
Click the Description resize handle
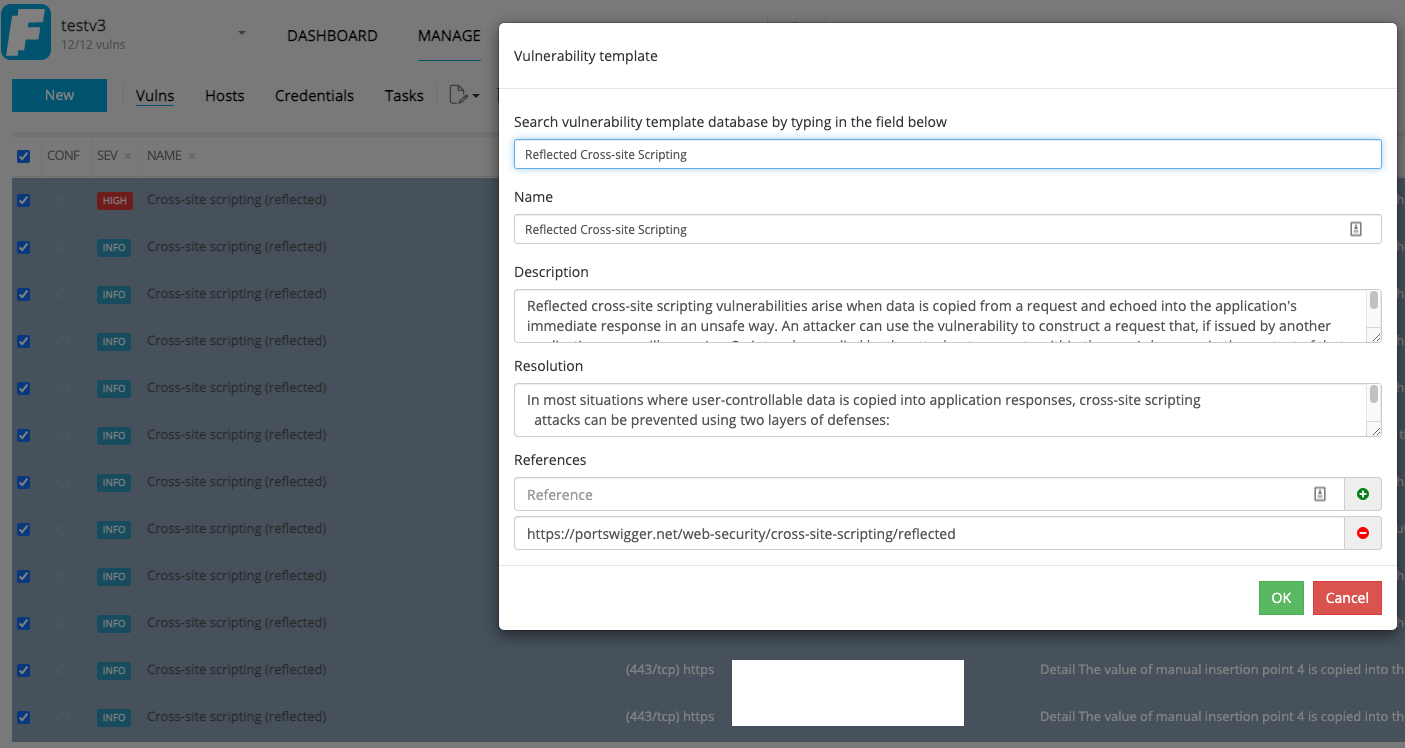click(1376, 337)
